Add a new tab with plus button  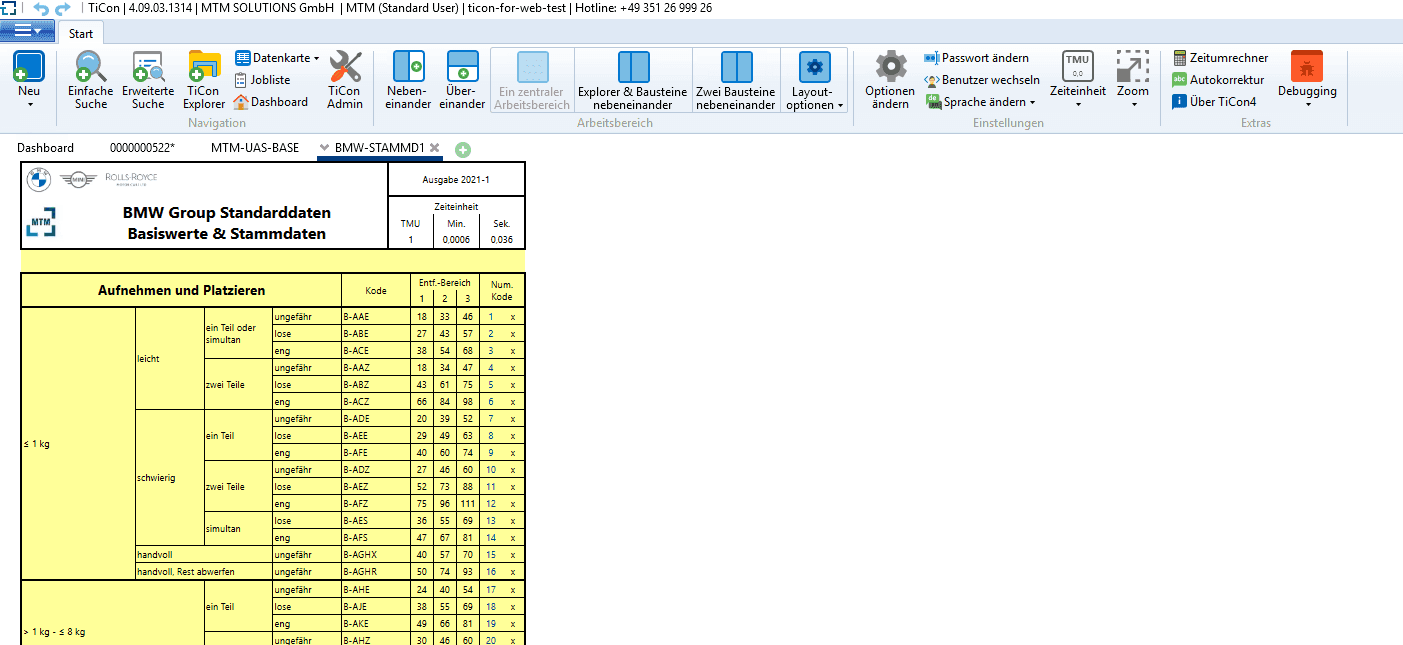462,149
